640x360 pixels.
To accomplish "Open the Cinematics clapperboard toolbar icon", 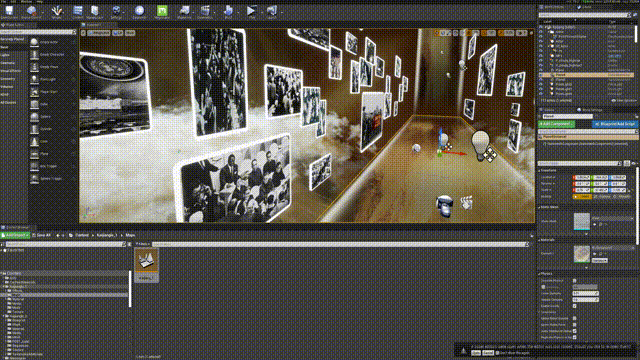I will (x=205, y=11).
